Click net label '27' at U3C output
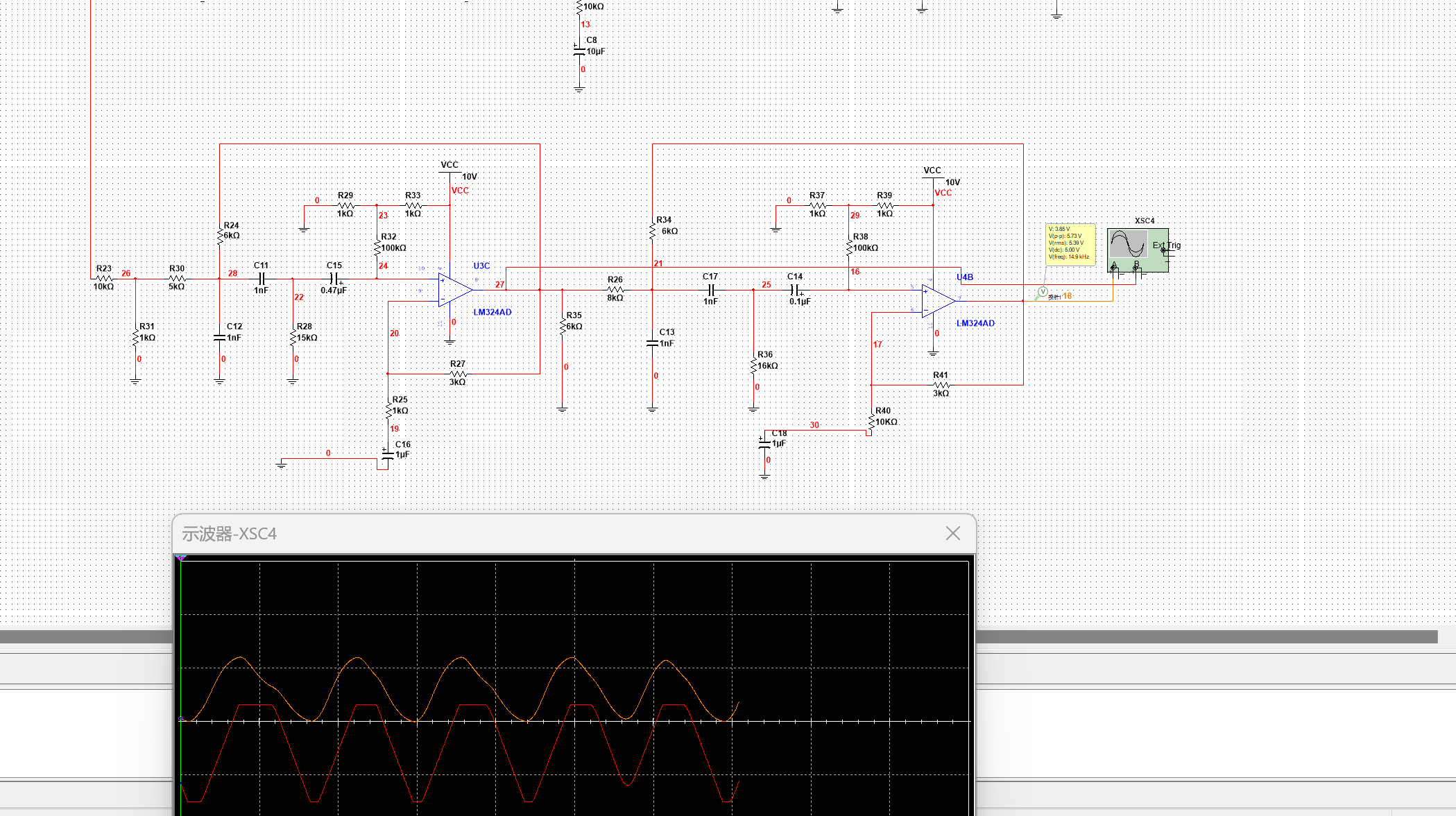 [x=499, y=285]
